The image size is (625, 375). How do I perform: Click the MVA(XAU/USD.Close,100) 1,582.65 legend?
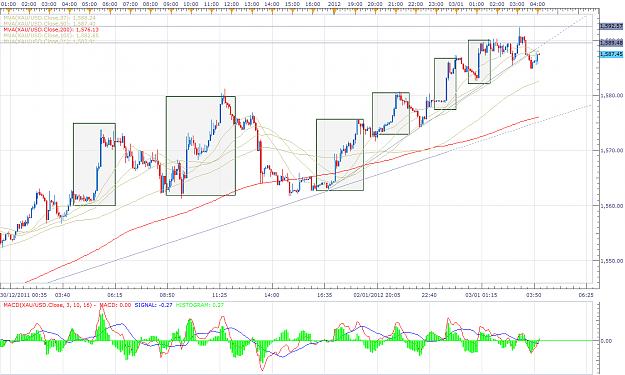point(51,35)
